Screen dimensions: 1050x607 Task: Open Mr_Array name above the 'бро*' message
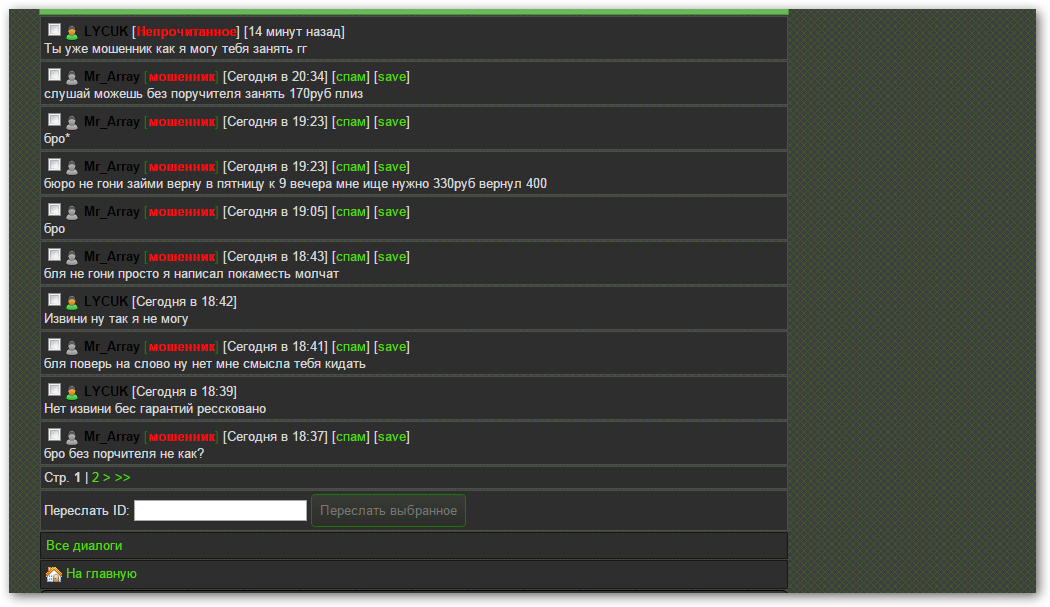coord(112,121)
